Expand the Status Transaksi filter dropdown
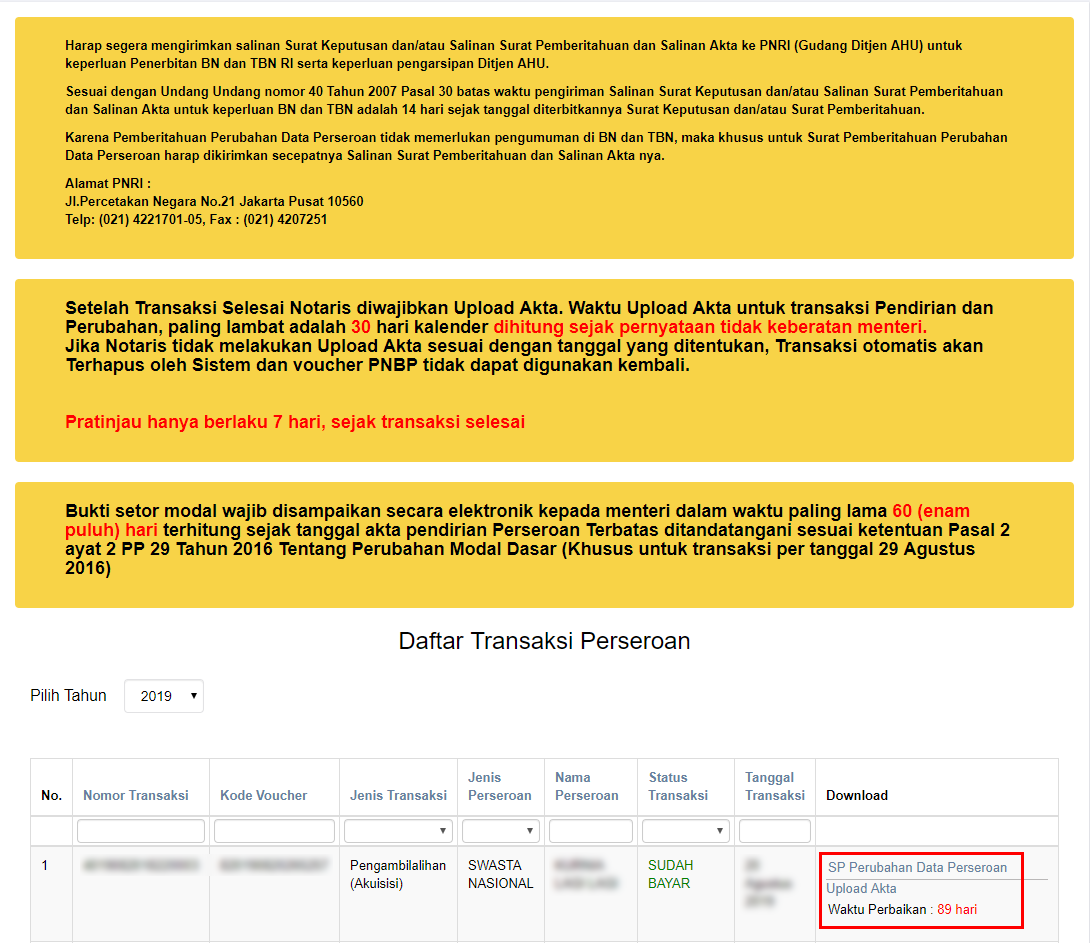The height and width of the screenshot is (943, 1090). [685, 831]
